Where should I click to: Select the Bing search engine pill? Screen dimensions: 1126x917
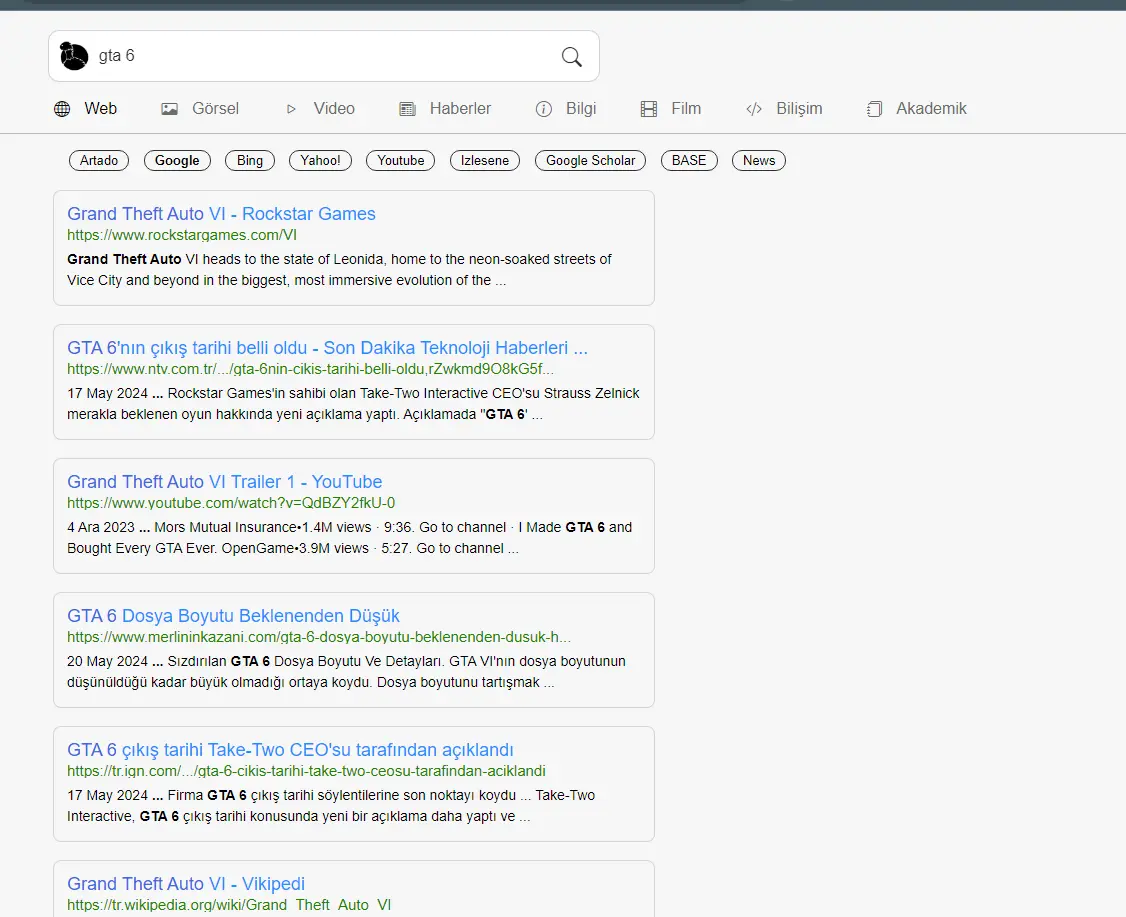[x=250, y=160]
